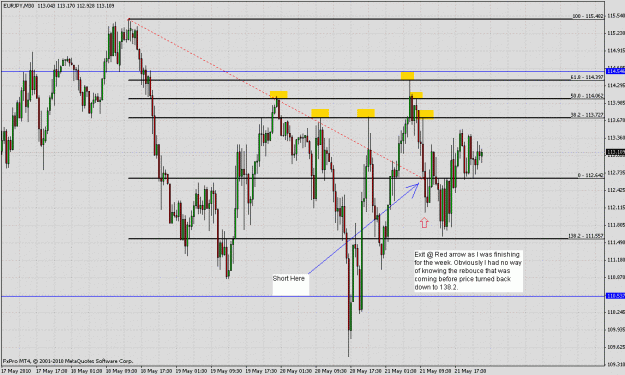Screen dimensions: 625x375
Task: Click the '19 May 09:30' time axis label
Action: point(226,371)
